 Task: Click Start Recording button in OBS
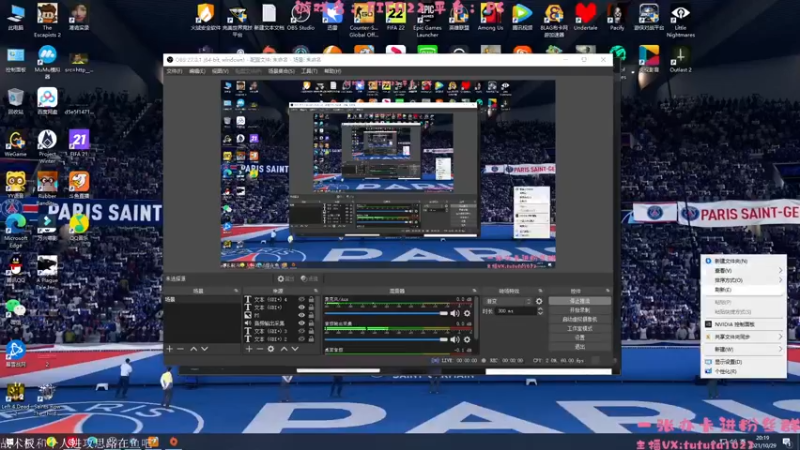[580, 310]
